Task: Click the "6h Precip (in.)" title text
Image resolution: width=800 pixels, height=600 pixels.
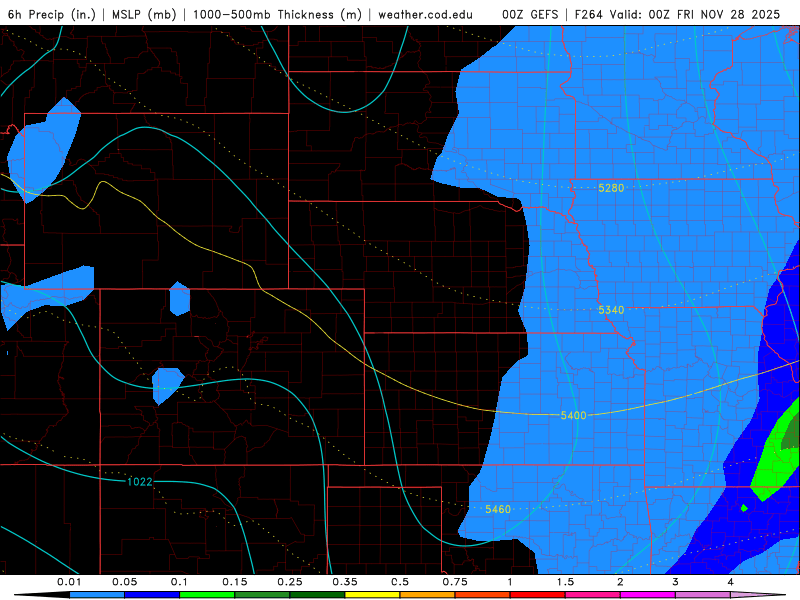Action: point(52,15)
